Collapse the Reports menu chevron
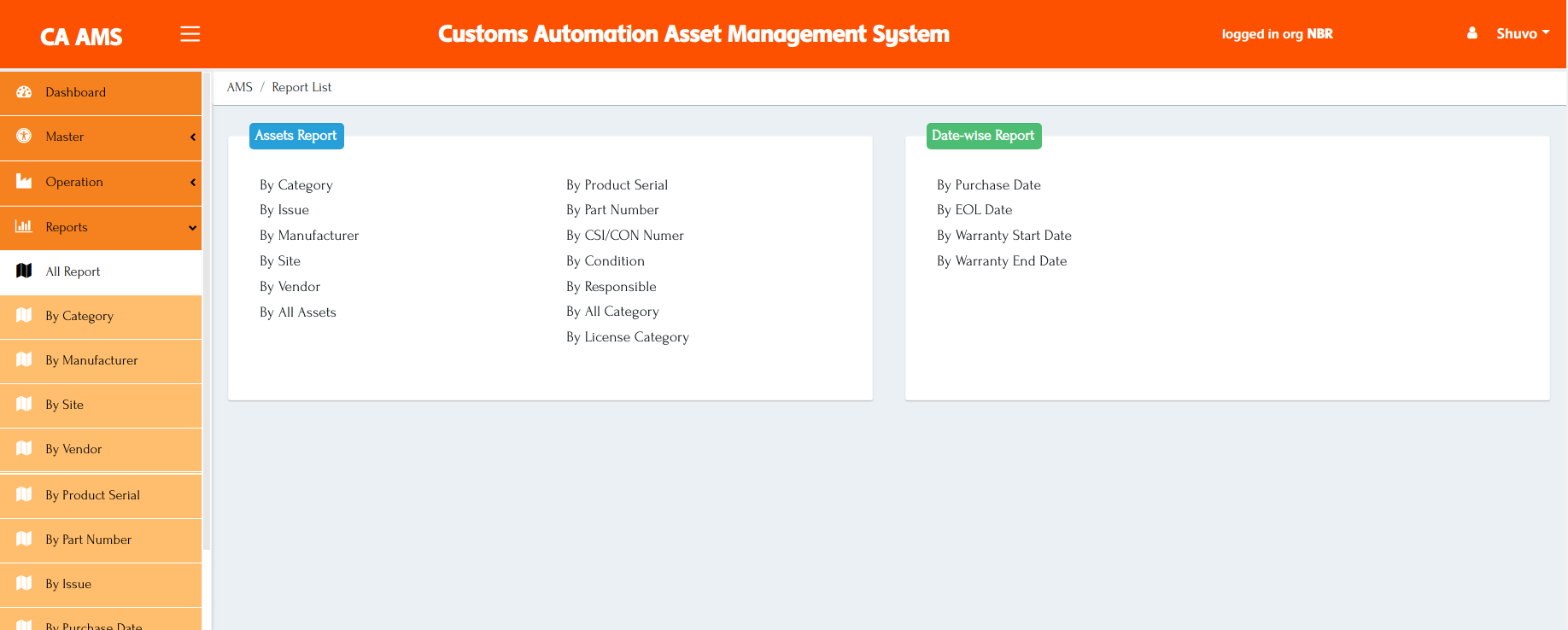The image size is (1568, 630). click(x=193, y=227)
